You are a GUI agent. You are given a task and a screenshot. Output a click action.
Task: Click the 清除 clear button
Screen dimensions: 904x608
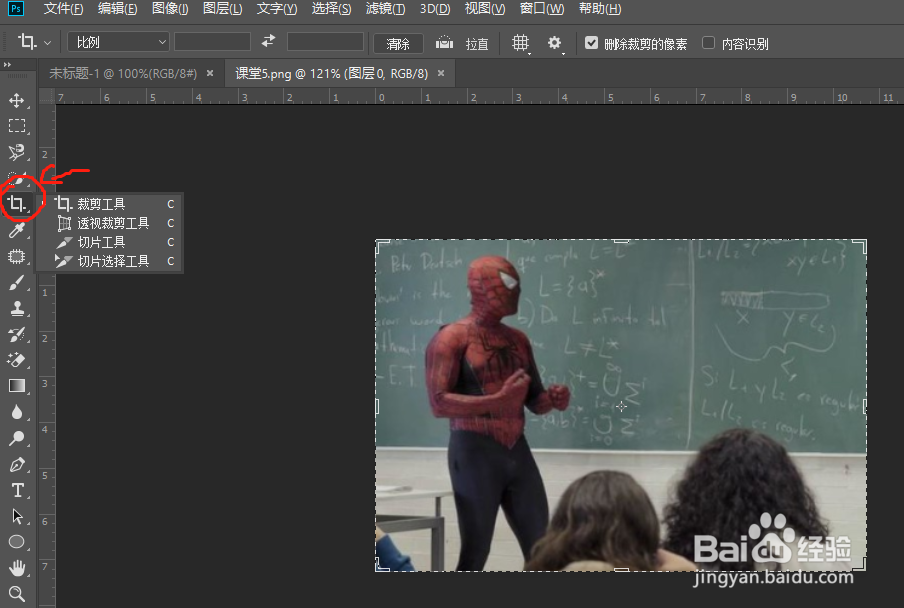(x=398, y=44)
